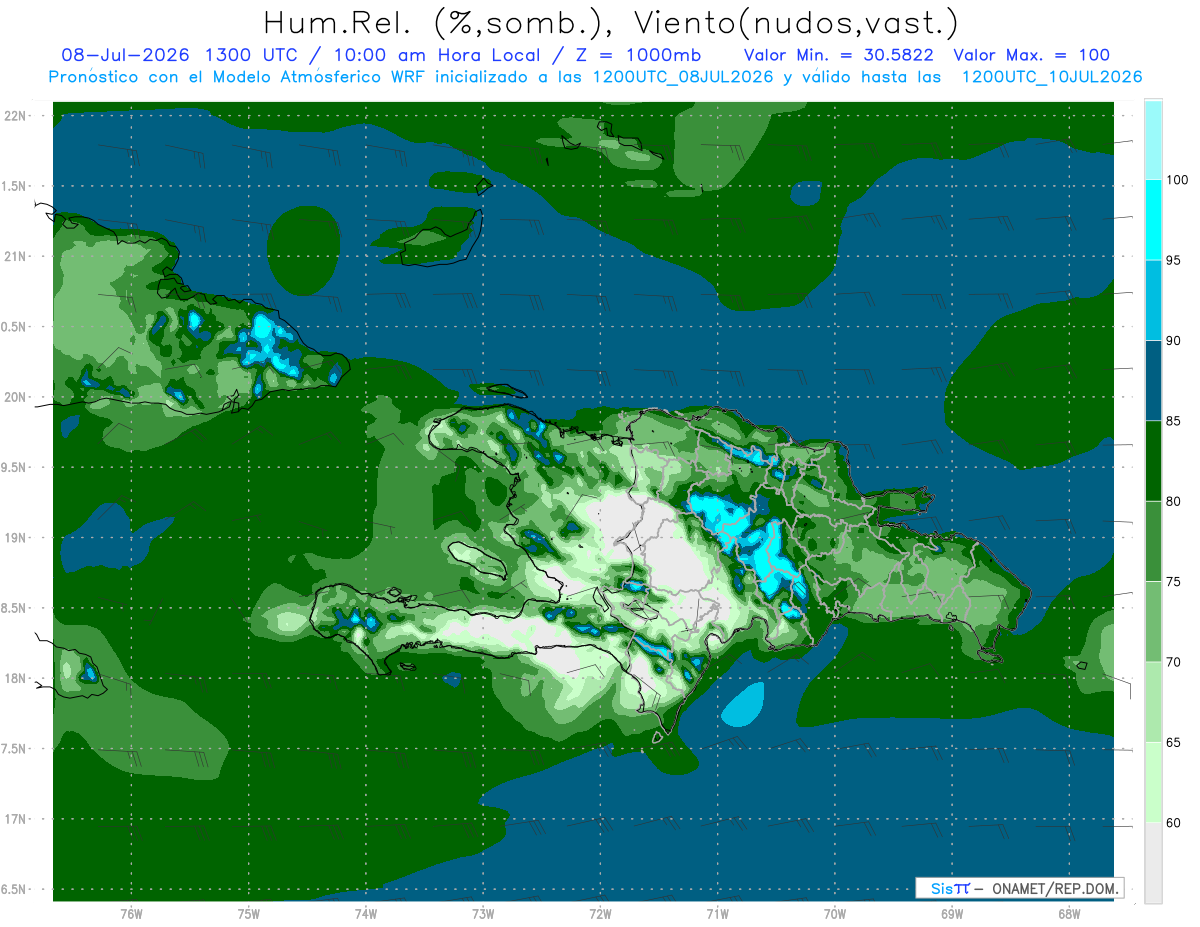Click the longitude label '73W'
The image size is (1200, 927).
pos(483,913)
